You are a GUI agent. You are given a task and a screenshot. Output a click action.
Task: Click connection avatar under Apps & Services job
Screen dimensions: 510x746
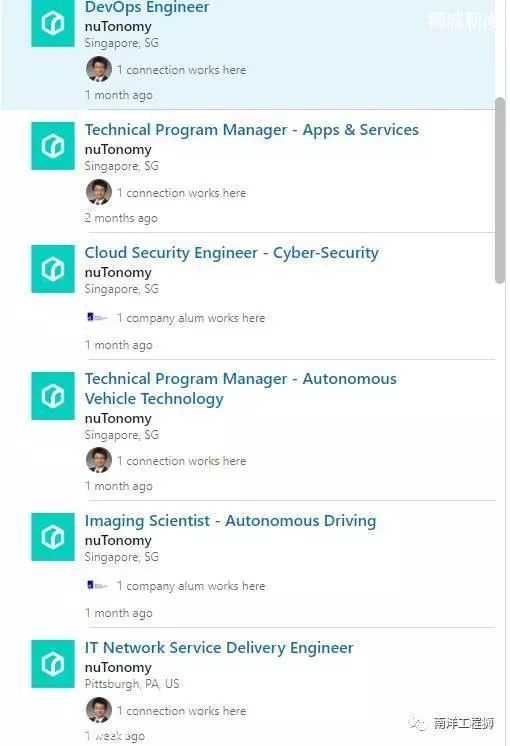[99, 192]
